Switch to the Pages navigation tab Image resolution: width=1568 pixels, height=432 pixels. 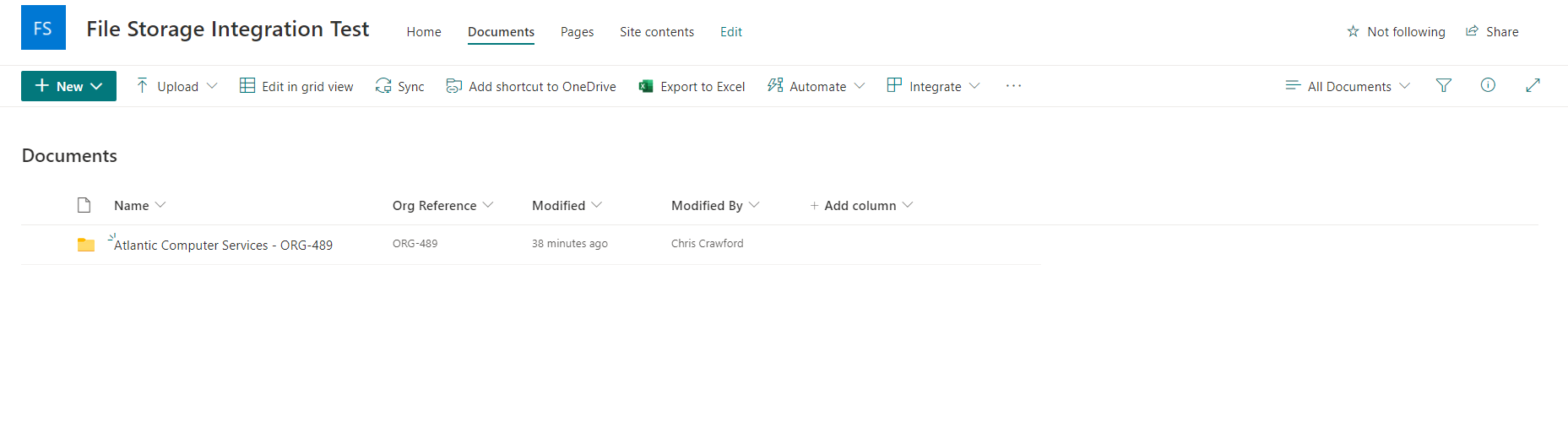[577, 32]
